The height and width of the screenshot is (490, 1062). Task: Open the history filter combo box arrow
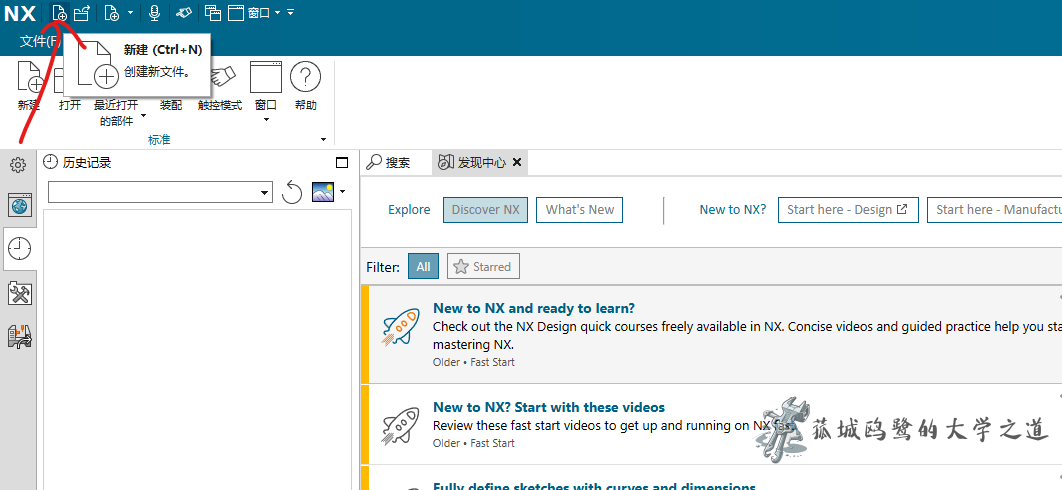(265, 192)
